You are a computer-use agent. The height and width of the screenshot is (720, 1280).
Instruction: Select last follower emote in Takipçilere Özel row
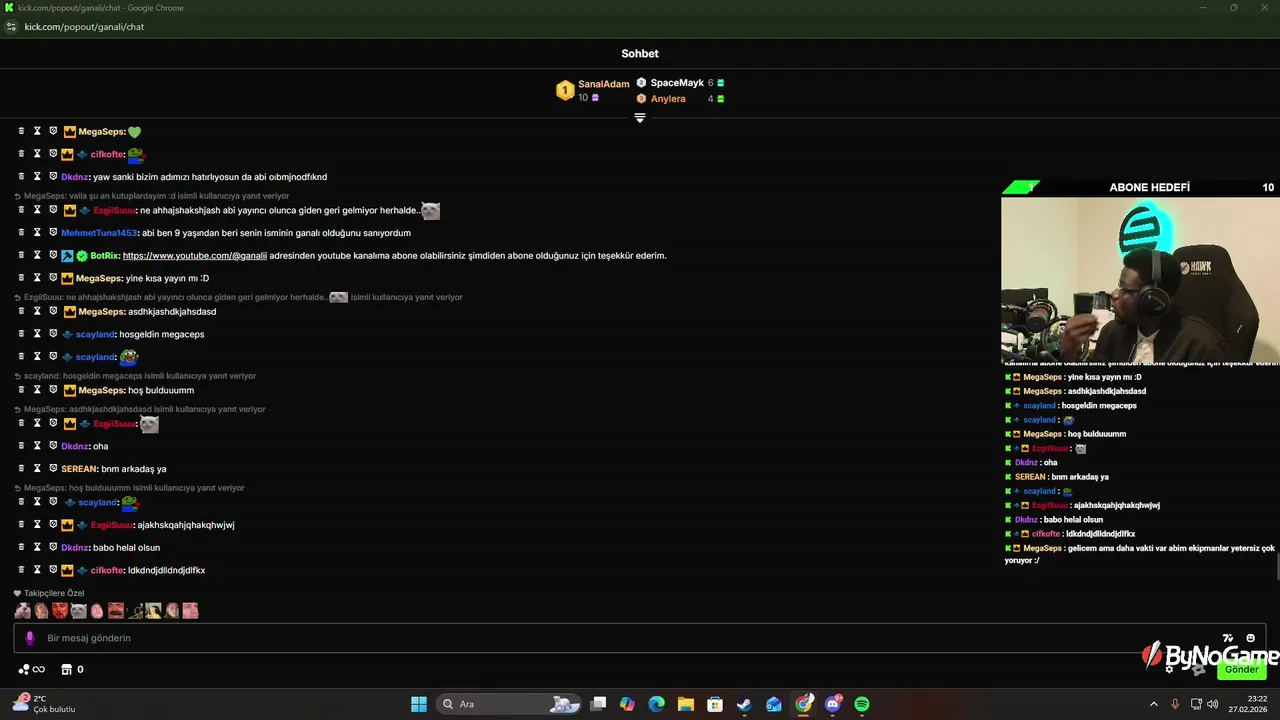coord(190,610)
